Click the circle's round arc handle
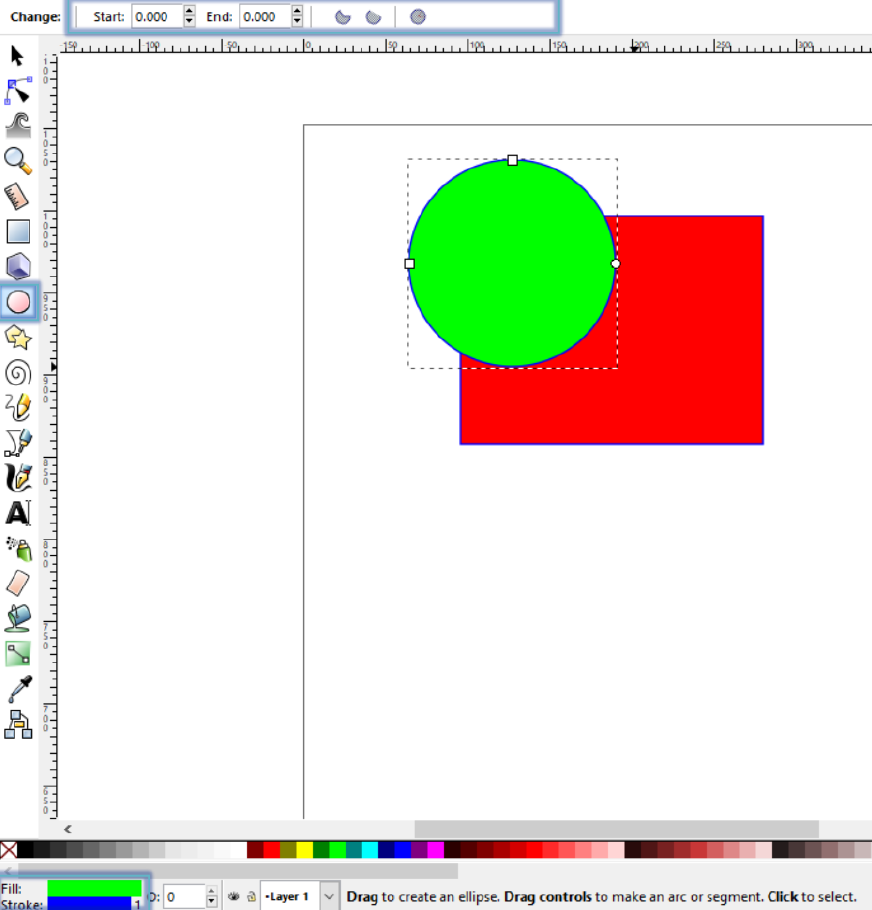Image resolution: width=872 pixels, height=910 pixels. (x=616, y=264)
